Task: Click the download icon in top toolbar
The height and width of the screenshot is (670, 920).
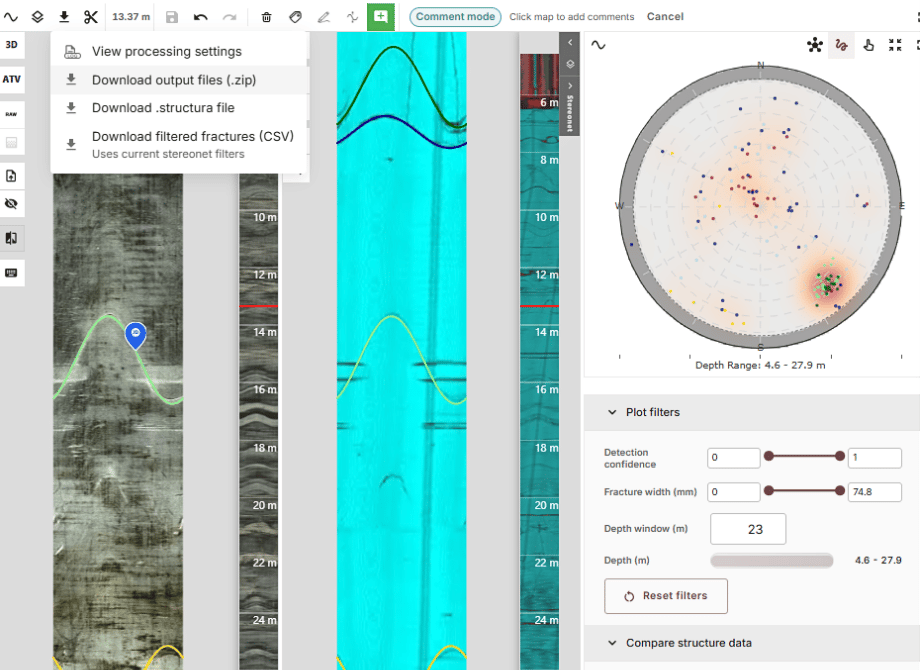Action: [x=64, y=17]
